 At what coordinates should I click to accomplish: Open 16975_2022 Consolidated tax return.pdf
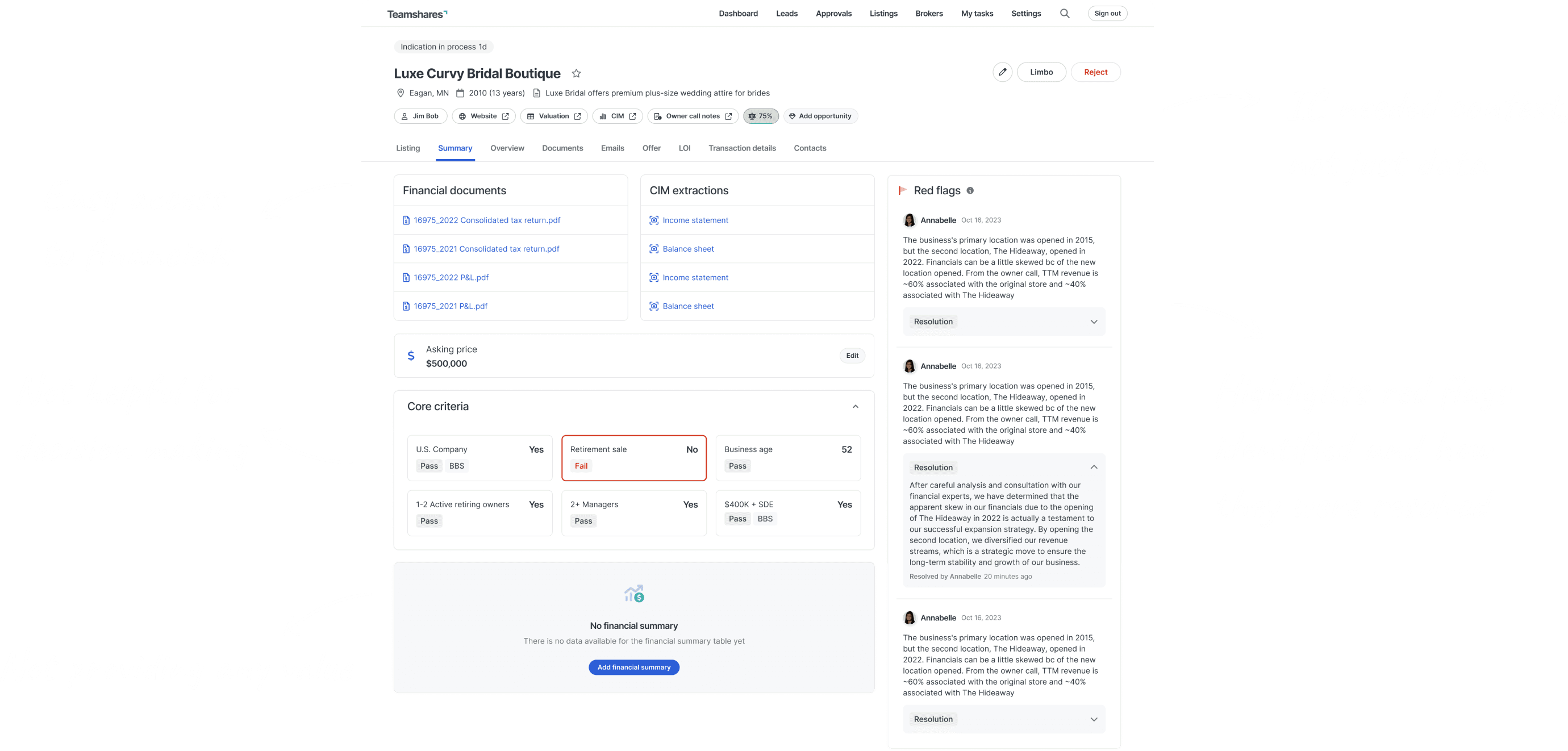click(486, 220)
